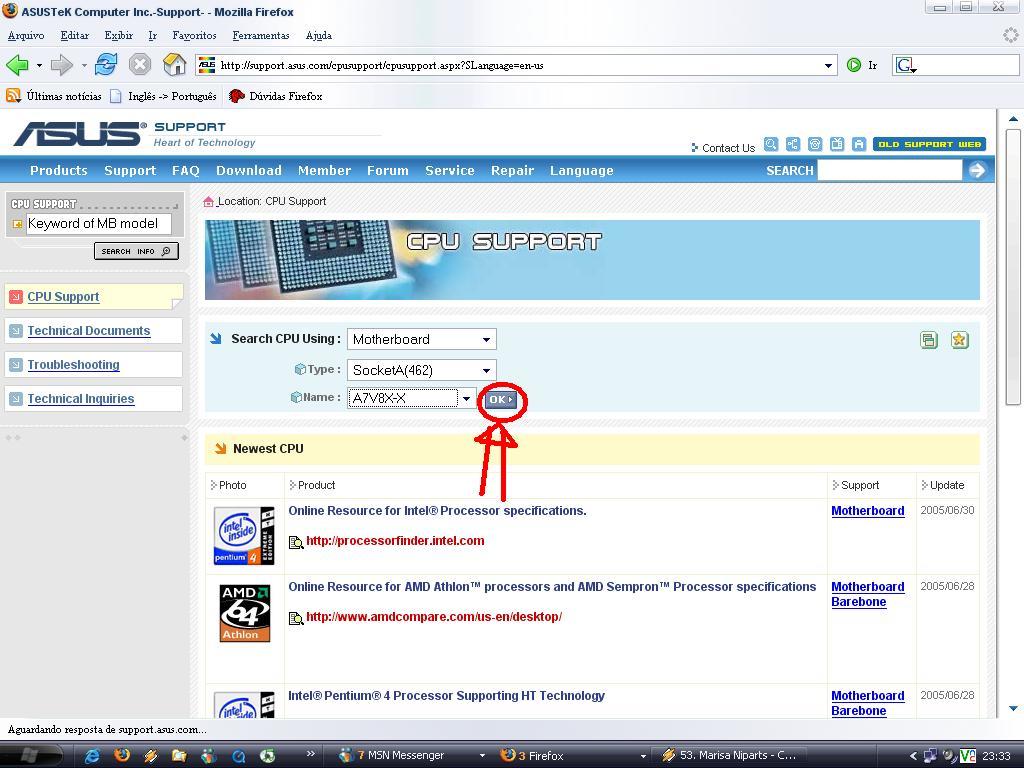Open Technical Inquiries sidebar link
The width and height of the screenshot is (1024, 768).
point(80,399)
